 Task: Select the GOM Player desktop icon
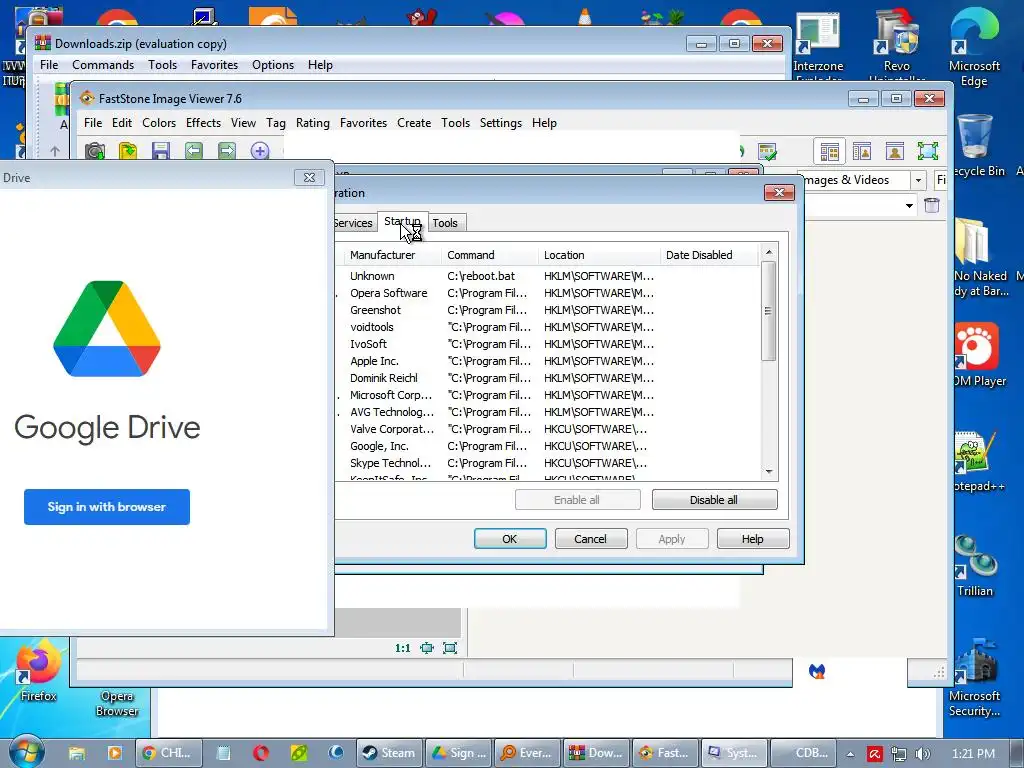click(x=978, y=355)
